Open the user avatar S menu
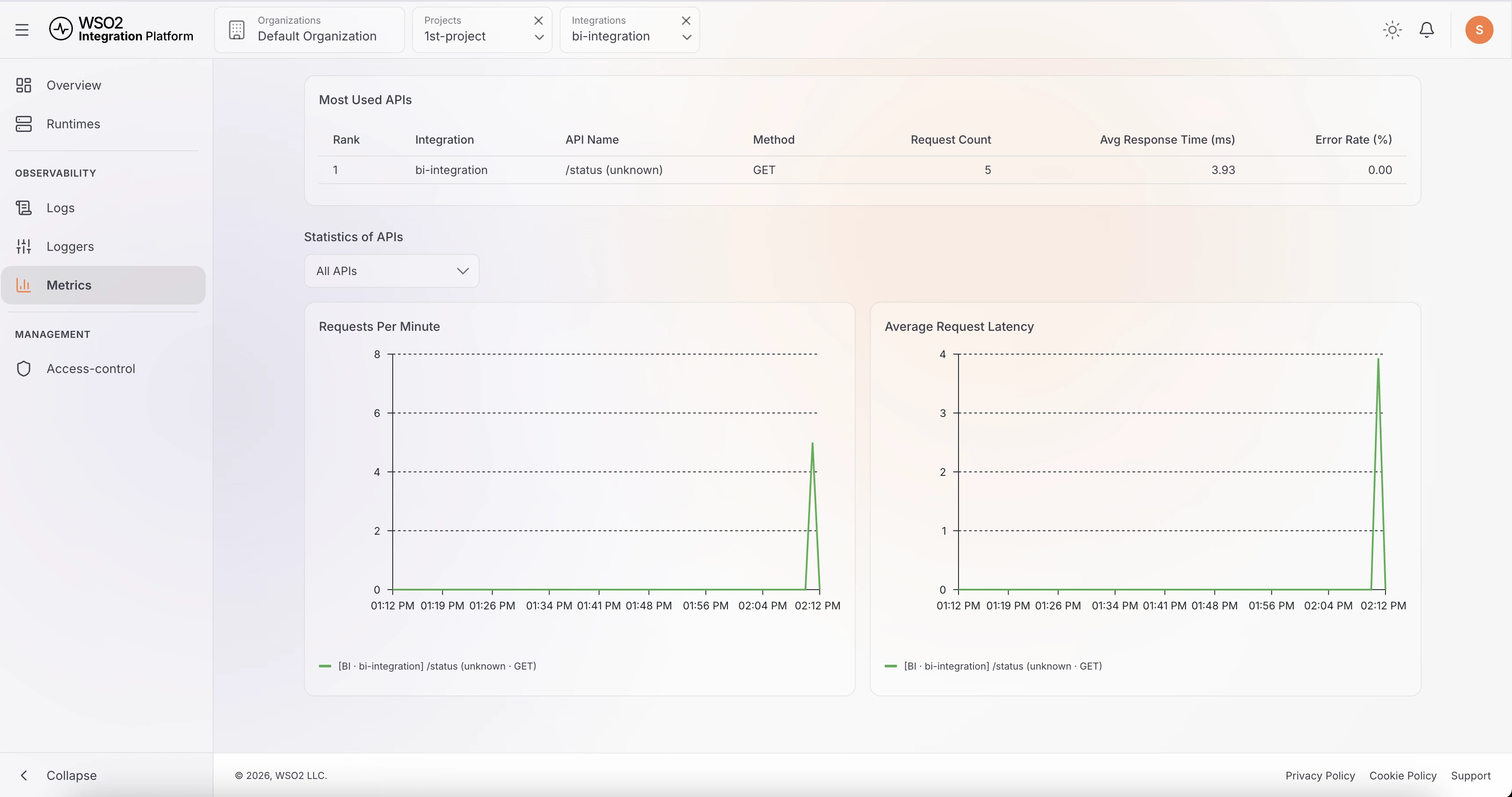 click(x=1479, y=30)
